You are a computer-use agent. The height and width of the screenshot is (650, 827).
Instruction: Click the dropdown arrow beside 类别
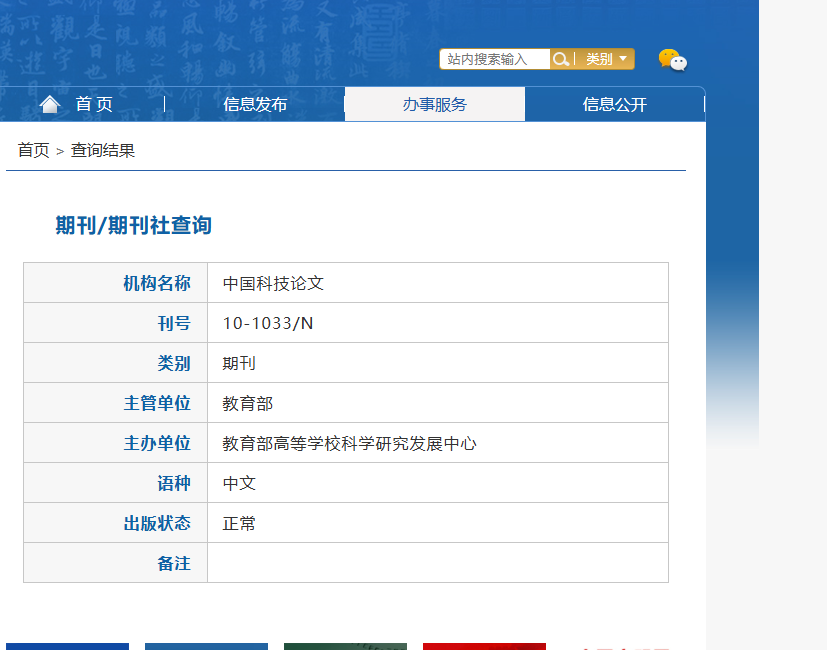[623, 59]
